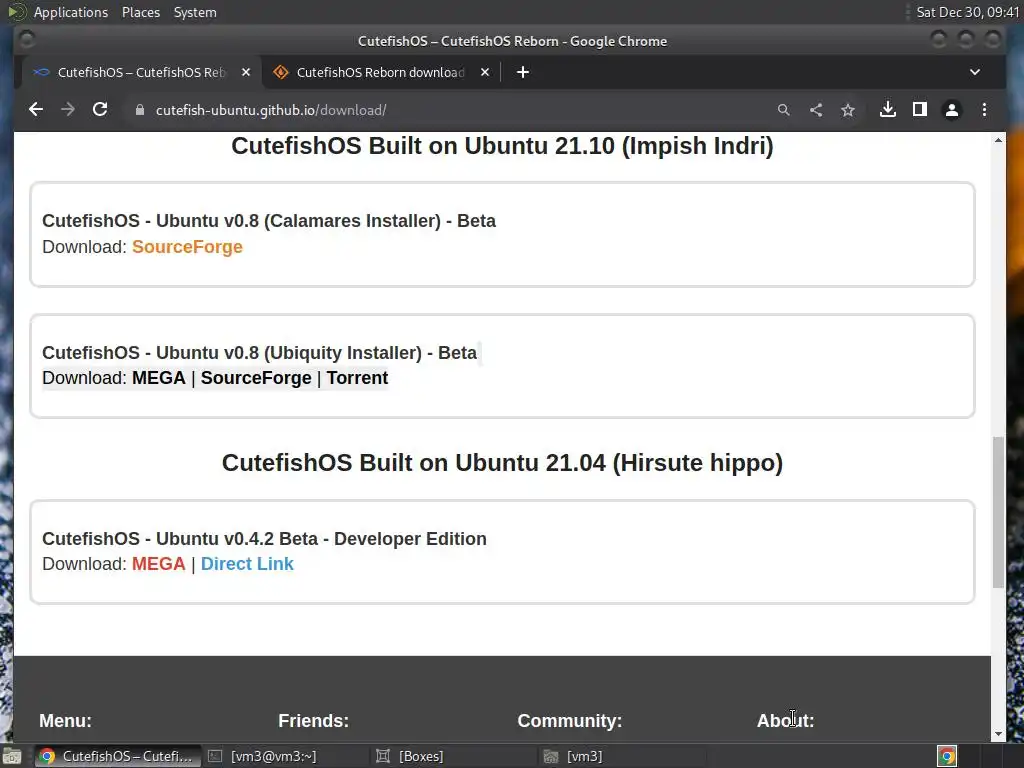Viewport: 1024px width, 768px height.
Task: View site information lock icon
Action: 139,110
